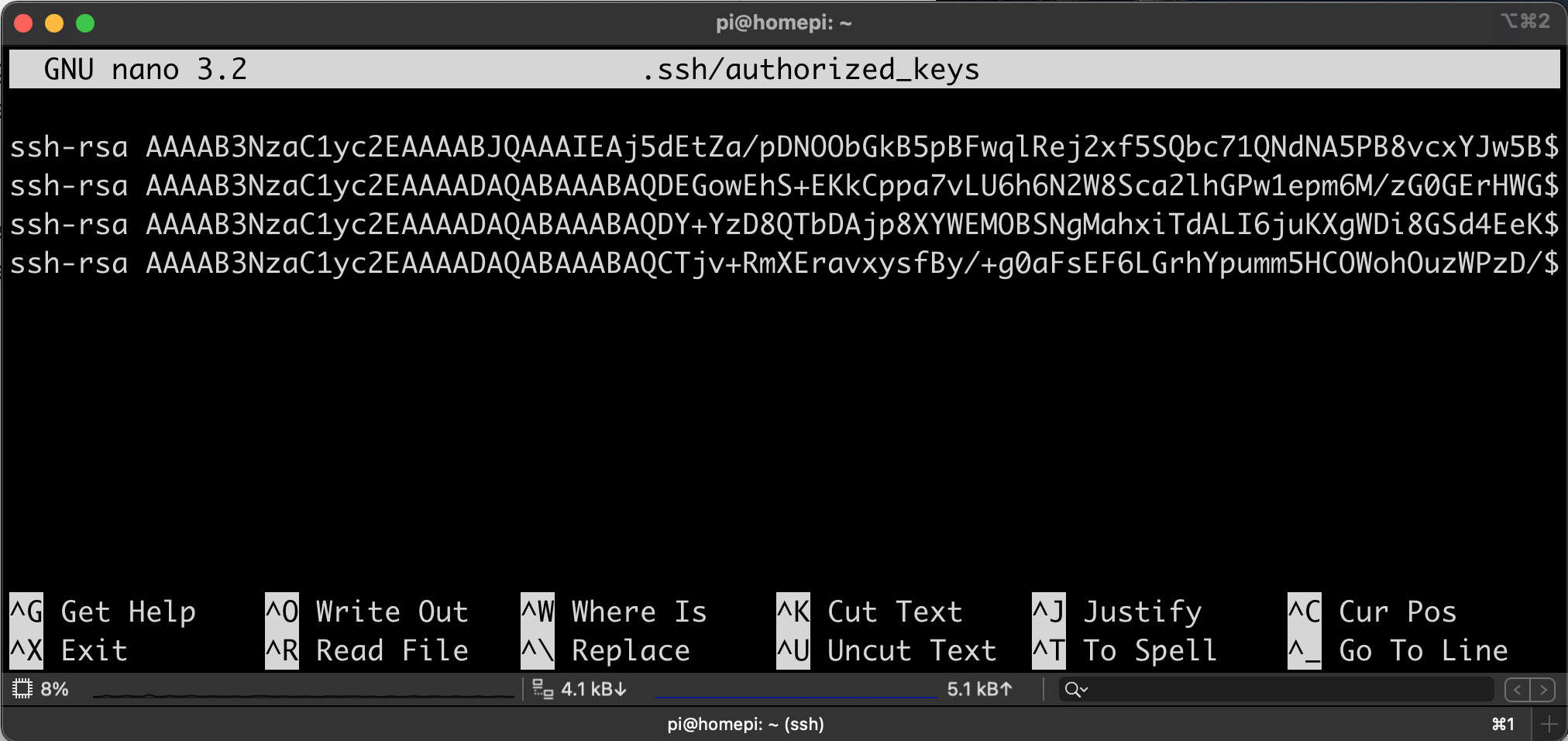Click the ^G Get Help shortcut

103,612
